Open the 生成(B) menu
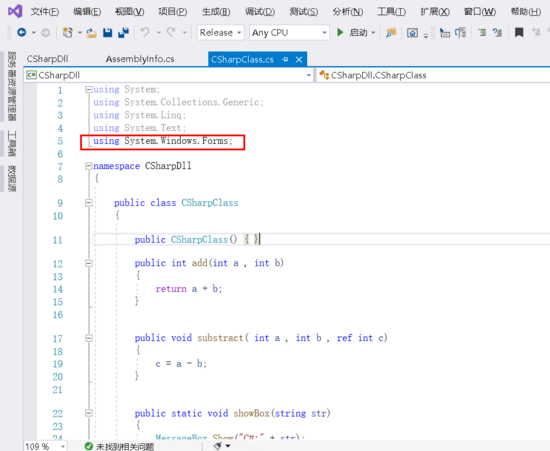 click(216, 12)
